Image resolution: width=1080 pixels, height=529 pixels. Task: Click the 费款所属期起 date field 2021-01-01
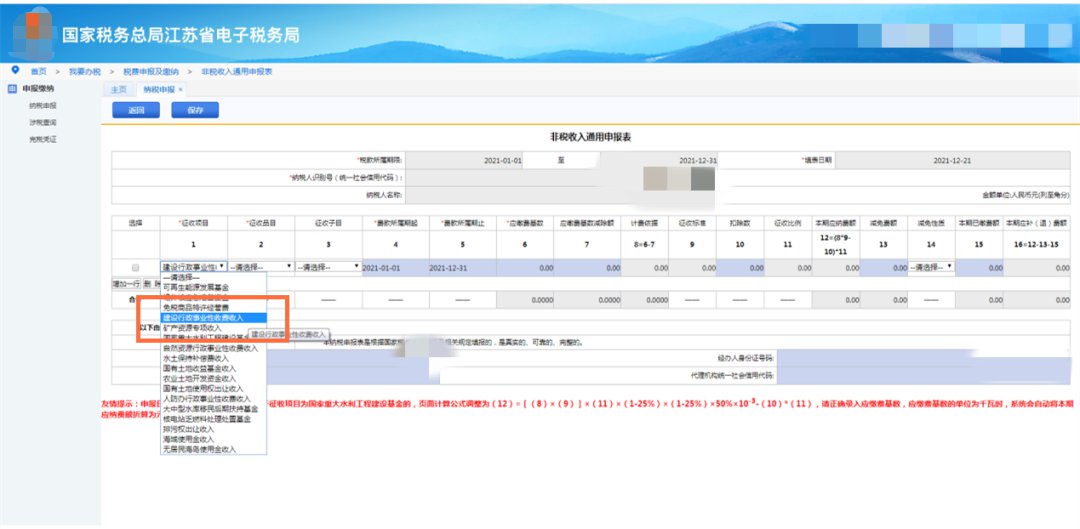392,268
